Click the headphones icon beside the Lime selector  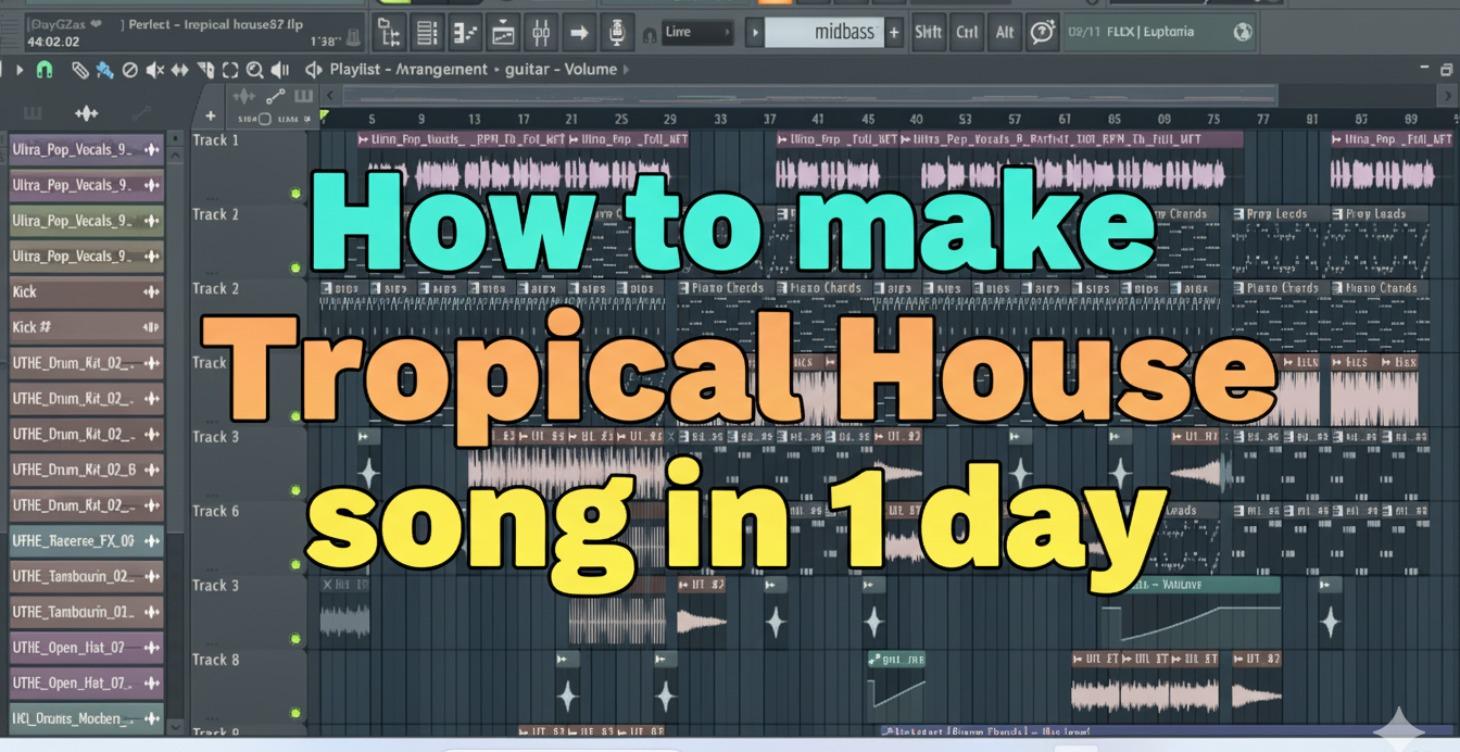[649, 35]
